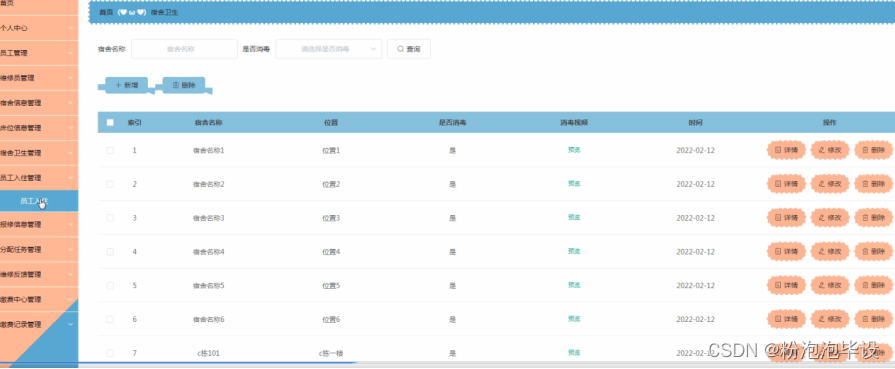Screen dimensions: 895x369
Task: Delete the 宿舍名称5 row
Action: pyautogui.click(x=873, y=285)
